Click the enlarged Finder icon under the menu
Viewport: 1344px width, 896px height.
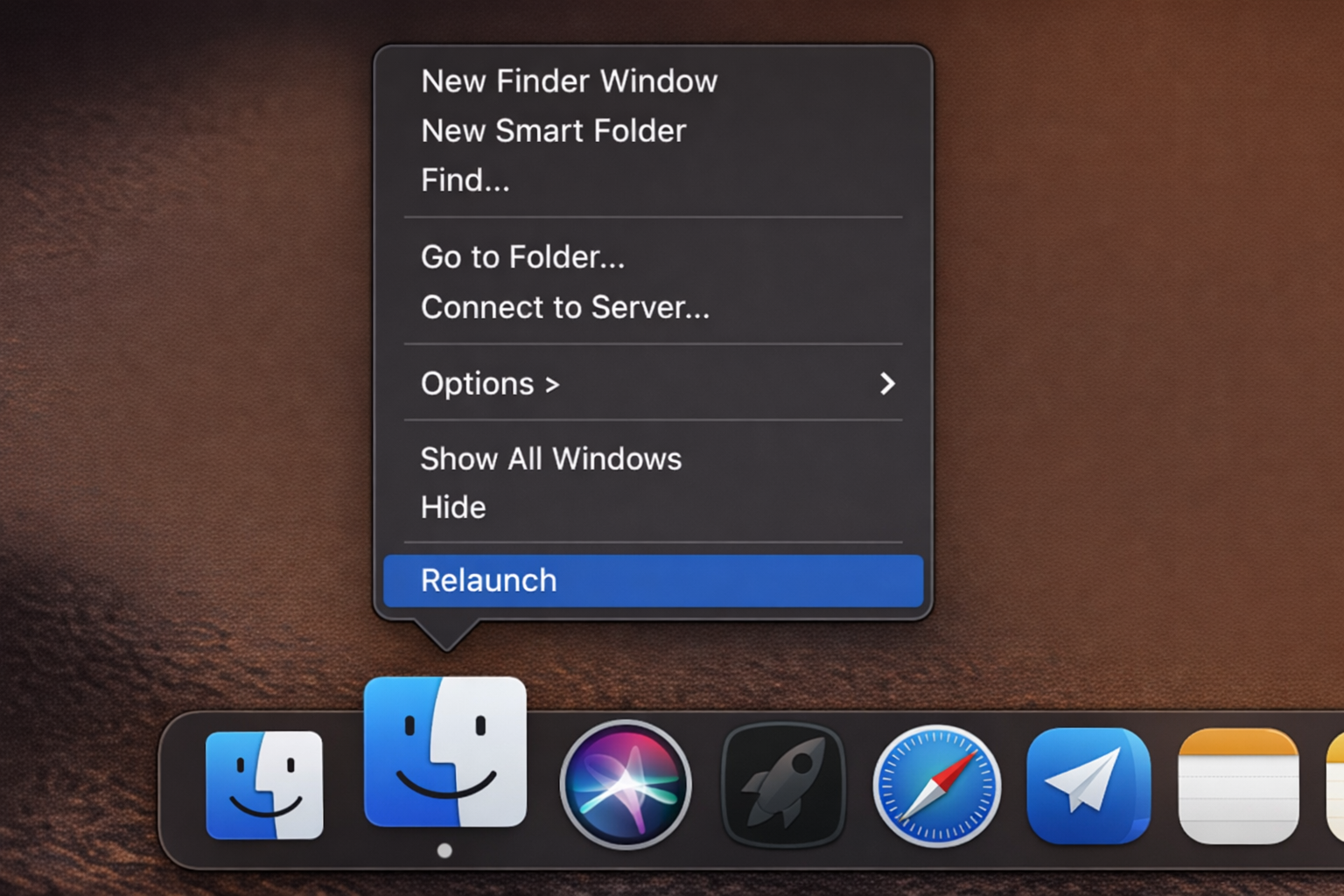[x=445, y=752]
